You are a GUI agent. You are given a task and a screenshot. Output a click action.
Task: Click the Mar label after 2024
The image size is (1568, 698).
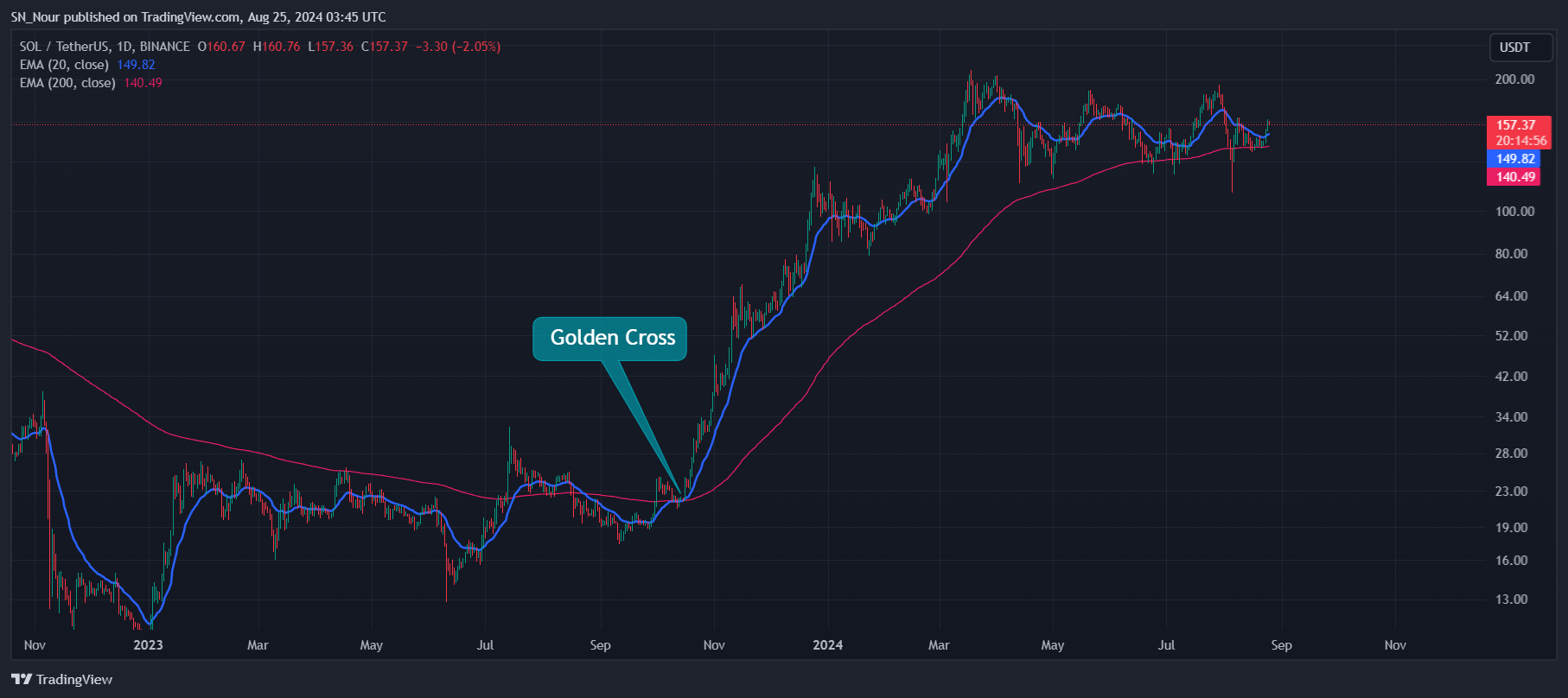939,645
